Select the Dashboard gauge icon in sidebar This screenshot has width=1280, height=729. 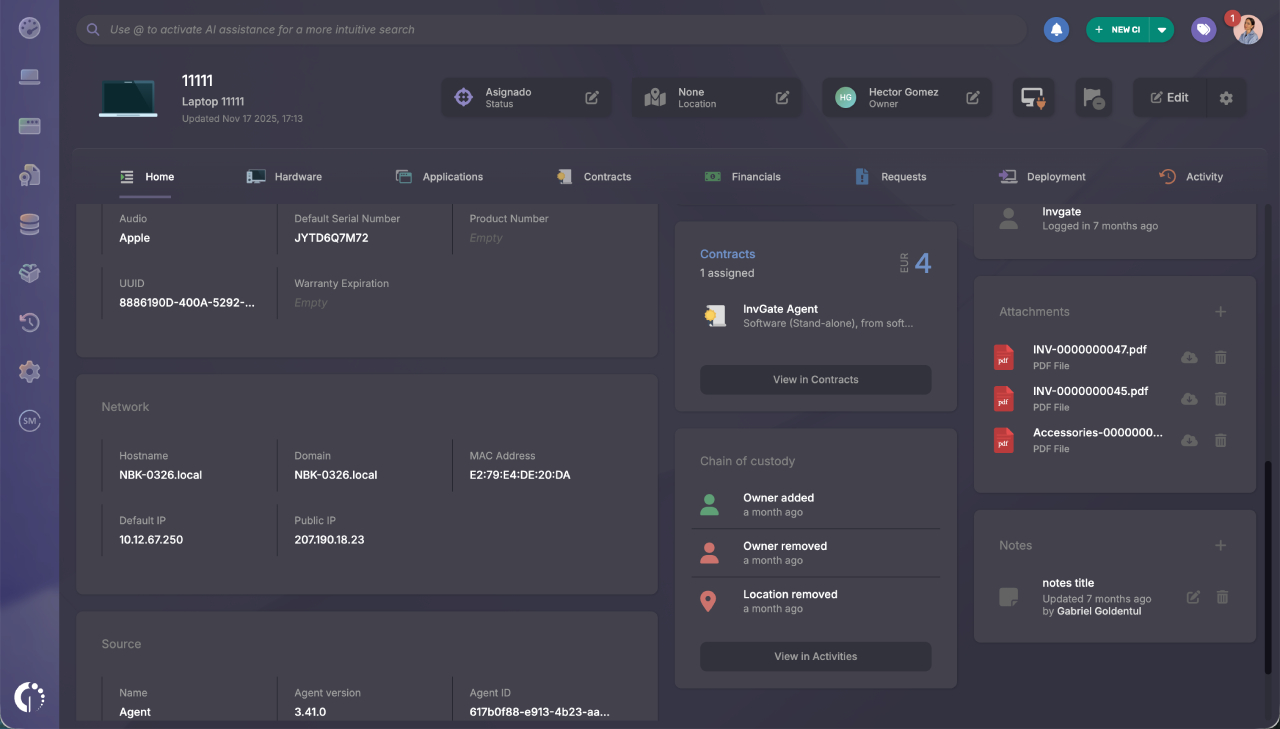29,28
